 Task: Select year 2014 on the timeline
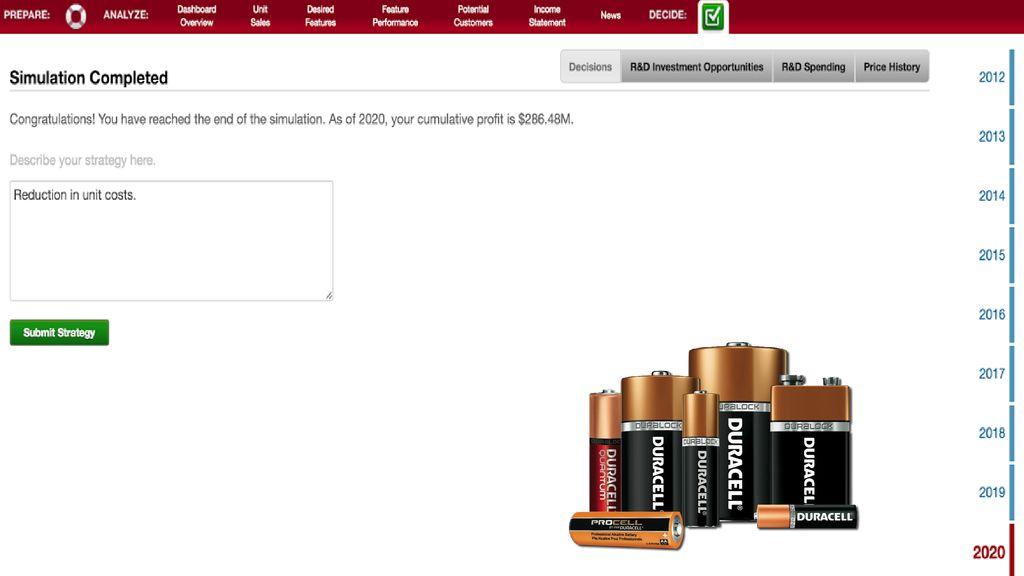coord(991,196)
